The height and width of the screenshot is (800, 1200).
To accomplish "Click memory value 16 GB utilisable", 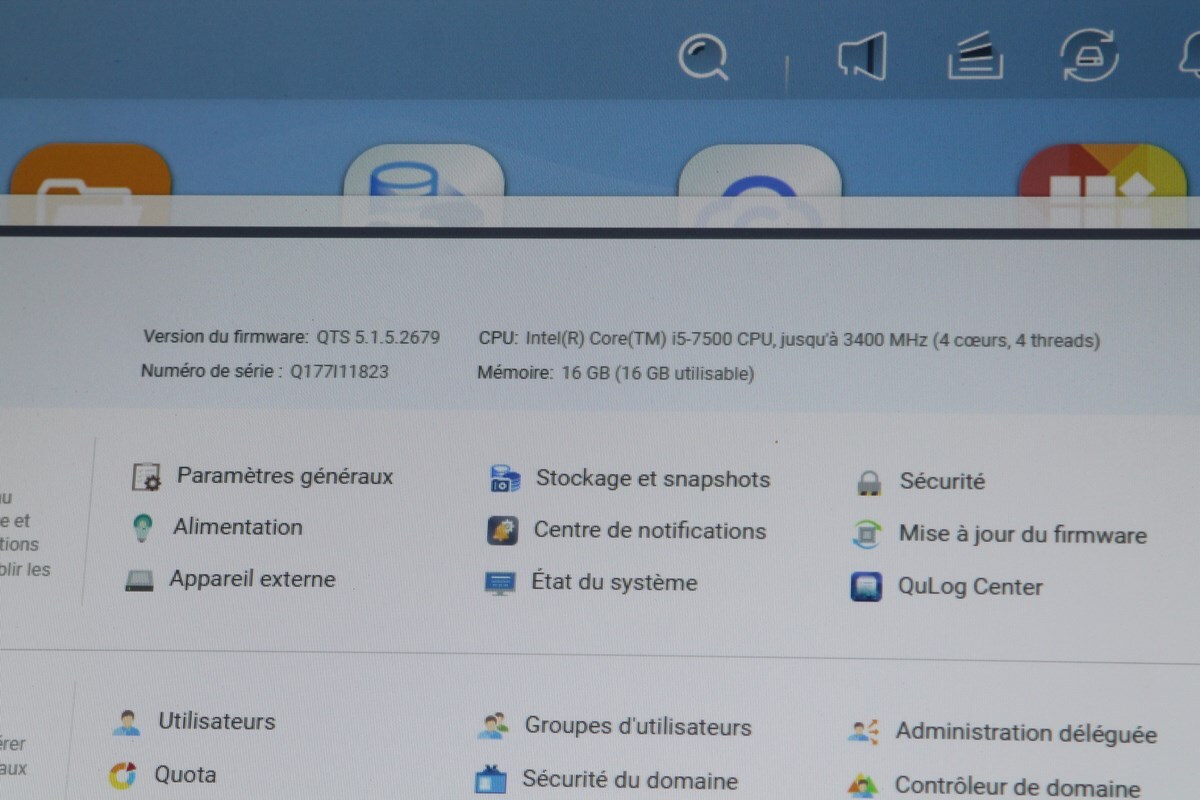I will pyautogui.click(x=657, y=374).
